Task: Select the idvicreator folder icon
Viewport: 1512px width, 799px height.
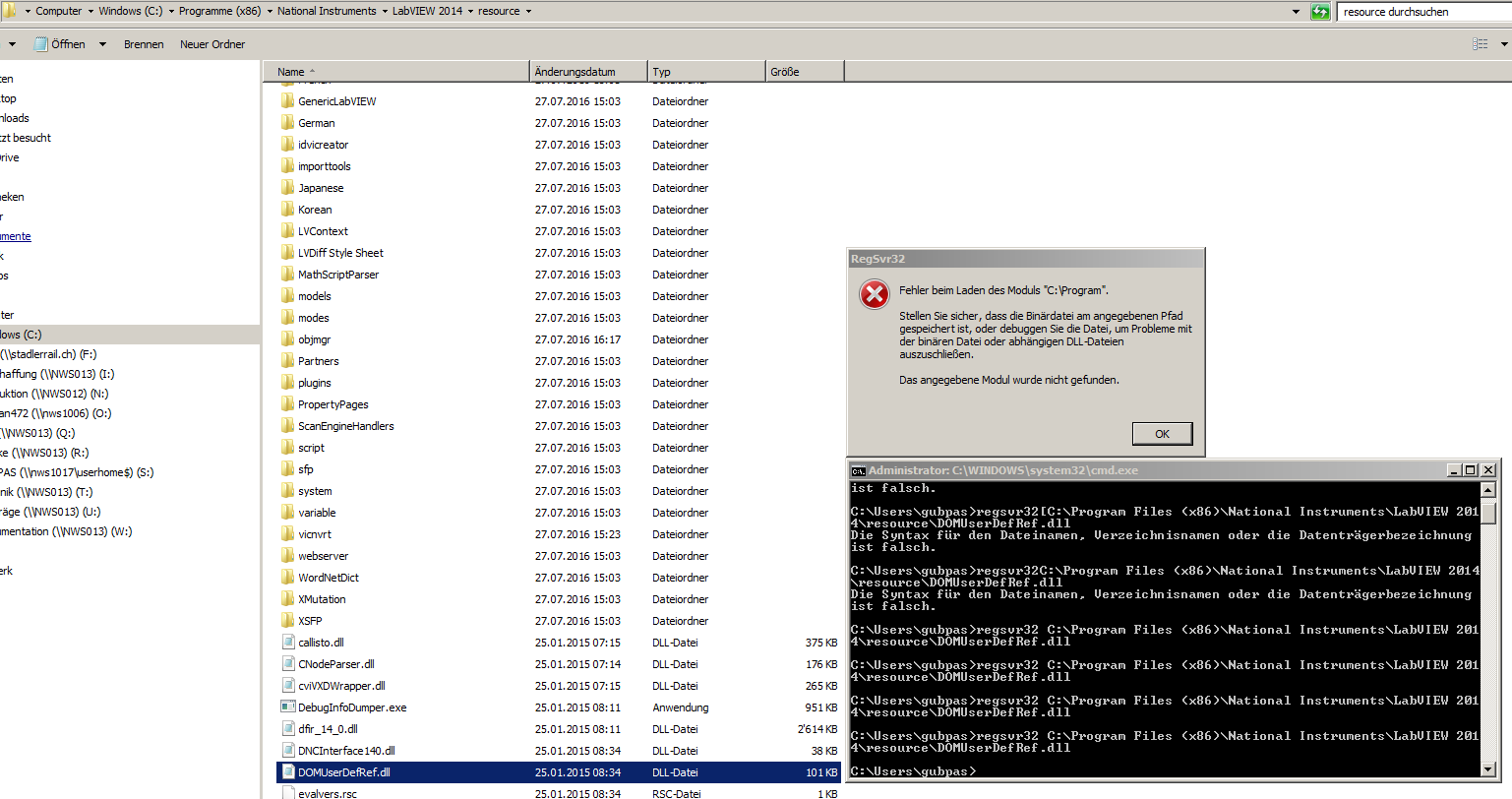Action: click(287, 145)
